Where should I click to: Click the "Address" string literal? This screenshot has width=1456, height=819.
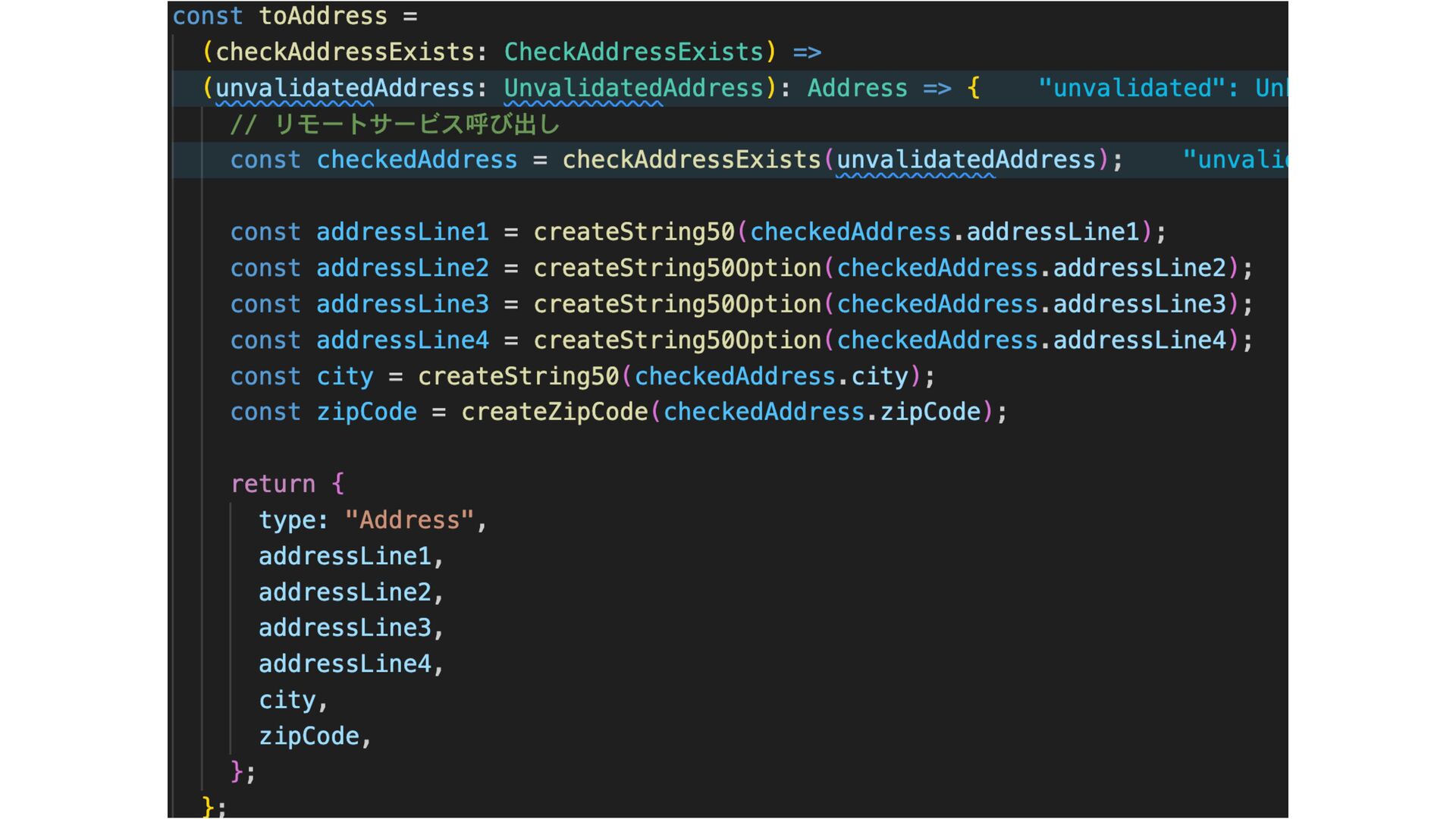coord(409,520)
